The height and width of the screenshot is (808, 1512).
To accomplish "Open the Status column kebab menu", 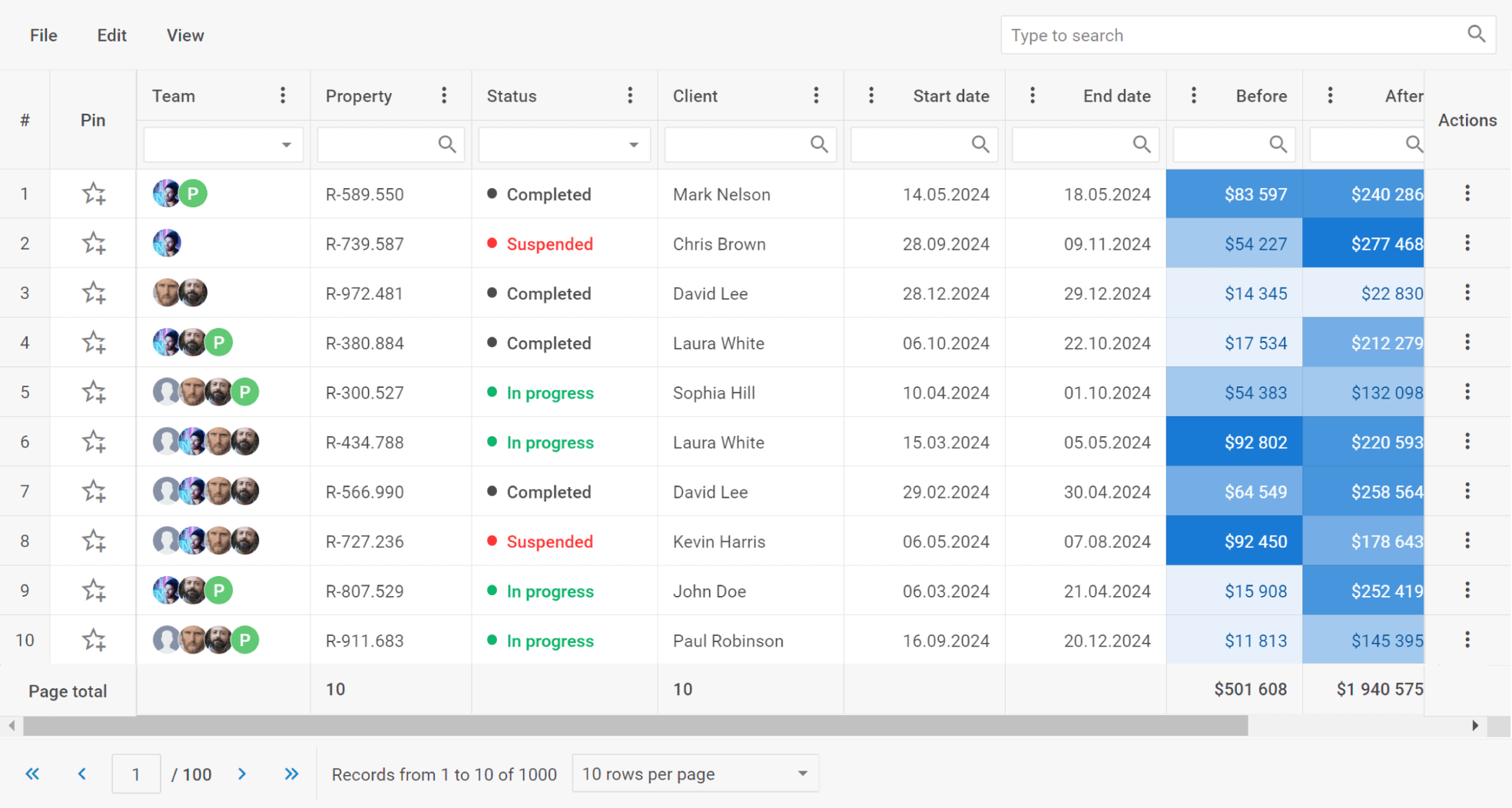I will (630, 95).
